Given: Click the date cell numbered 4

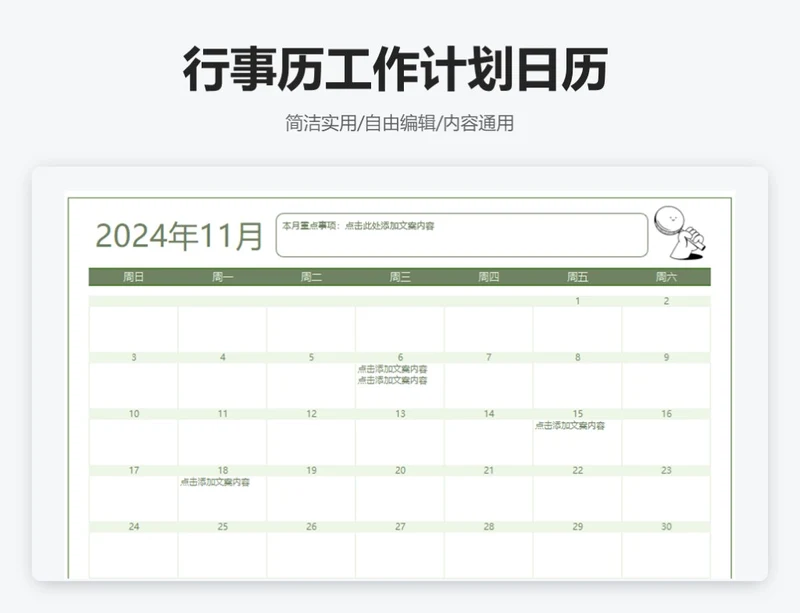Looking at the screenshot, I should pos(222,357).
